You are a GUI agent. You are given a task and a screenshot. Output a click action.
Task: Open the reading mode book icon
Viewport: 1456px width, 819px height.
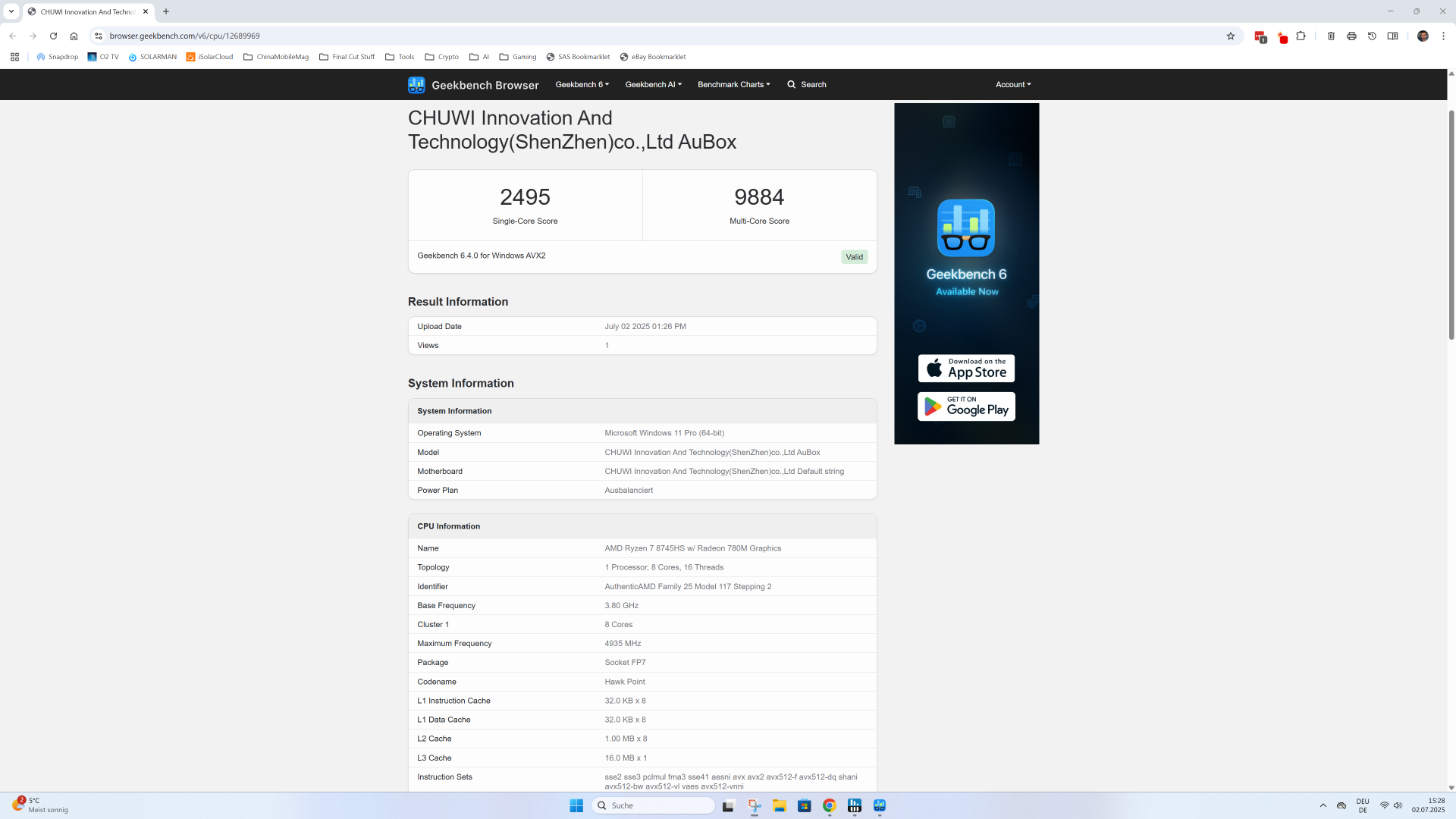1393,36
